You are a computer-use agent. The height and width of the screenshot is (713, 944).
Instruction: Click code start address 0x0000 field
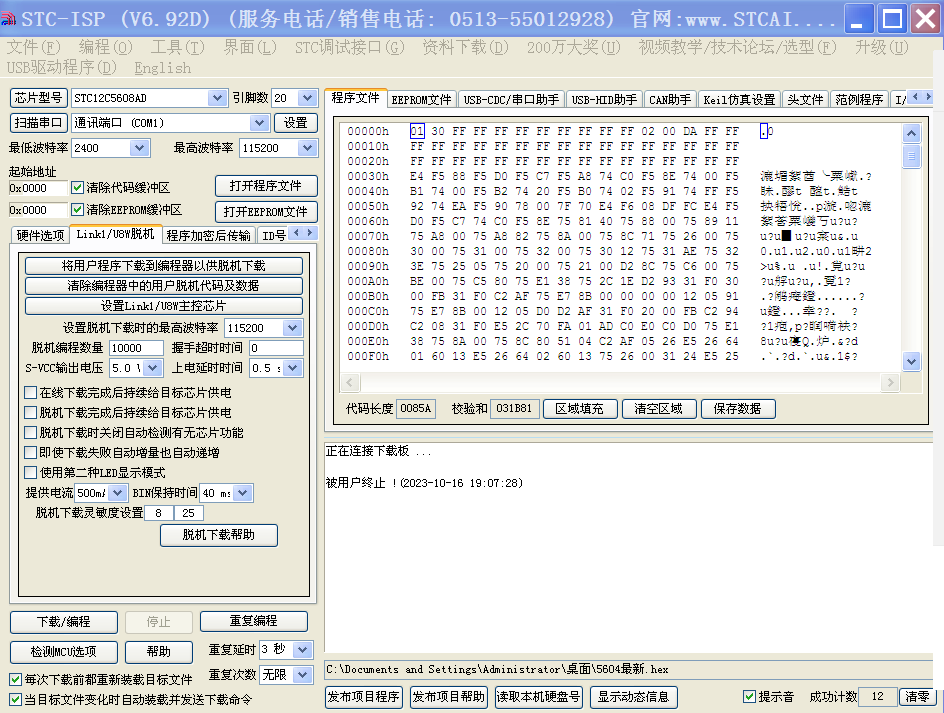coord(38,188)
